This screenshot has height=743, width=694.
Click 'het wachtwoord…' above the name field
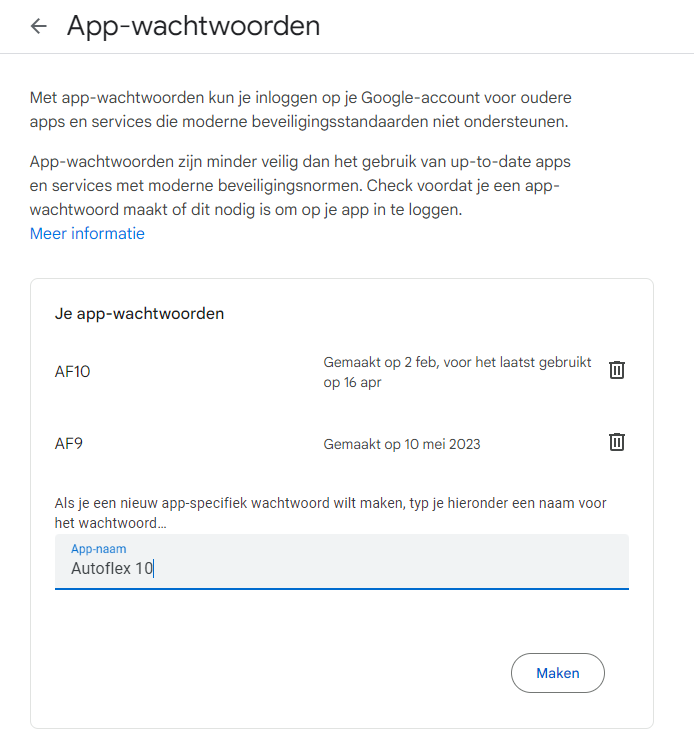point(110,523)
